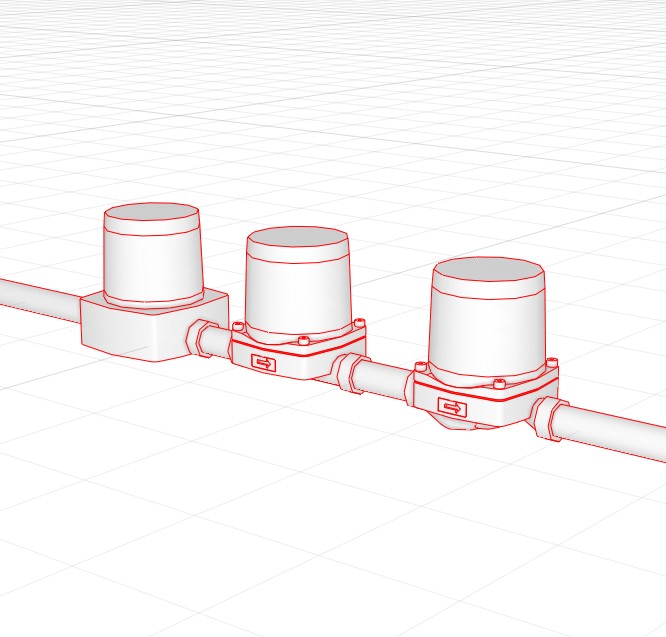Select the middle valve's cylindrical actuator
666x637 pixels.
click(x=298, y=285)
